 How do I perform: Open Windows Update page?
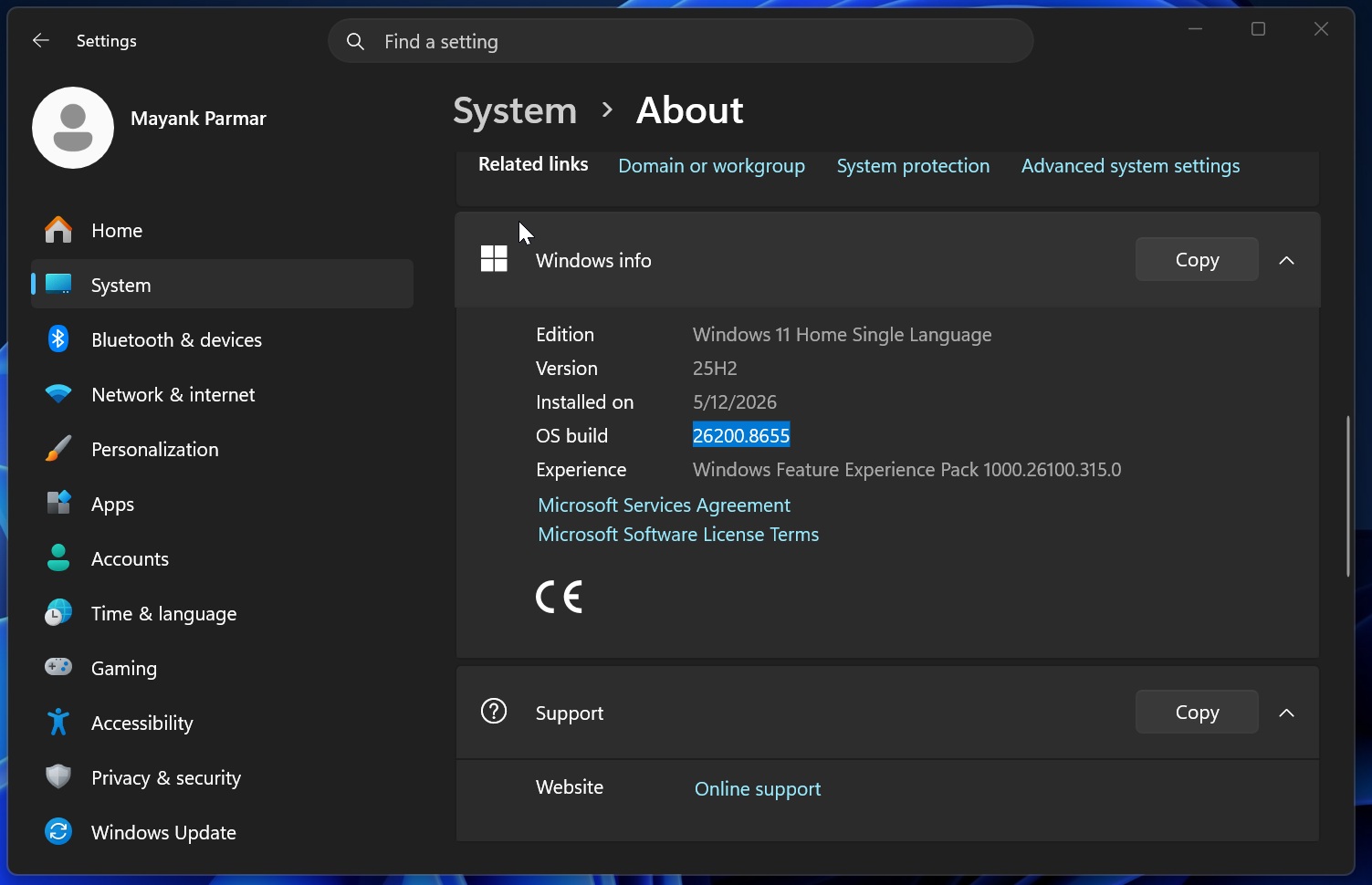click(x=222, y=832)
